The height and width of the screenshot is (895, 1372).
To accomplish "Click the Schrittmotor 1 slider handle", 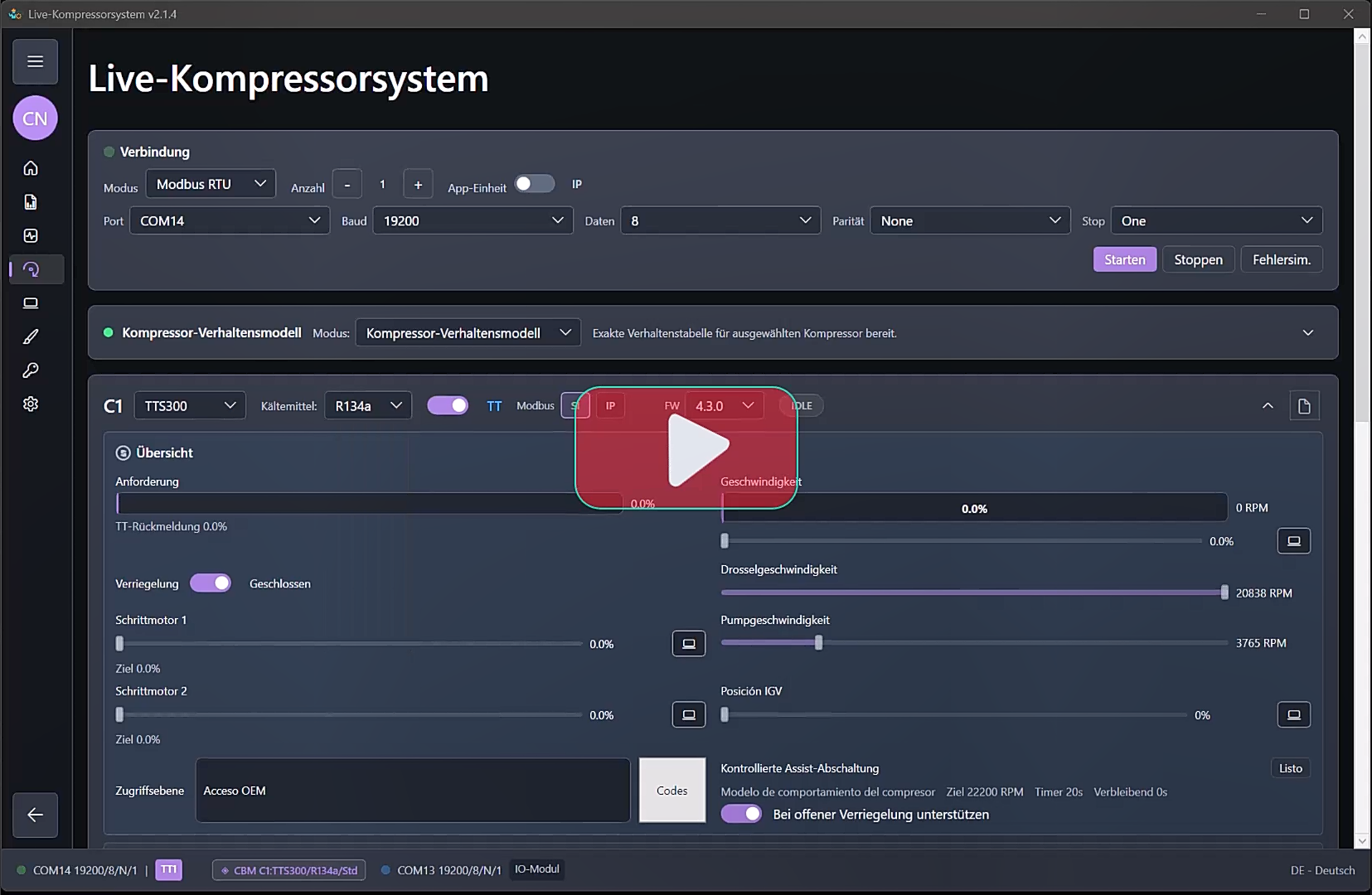I will tap(119, 644).
